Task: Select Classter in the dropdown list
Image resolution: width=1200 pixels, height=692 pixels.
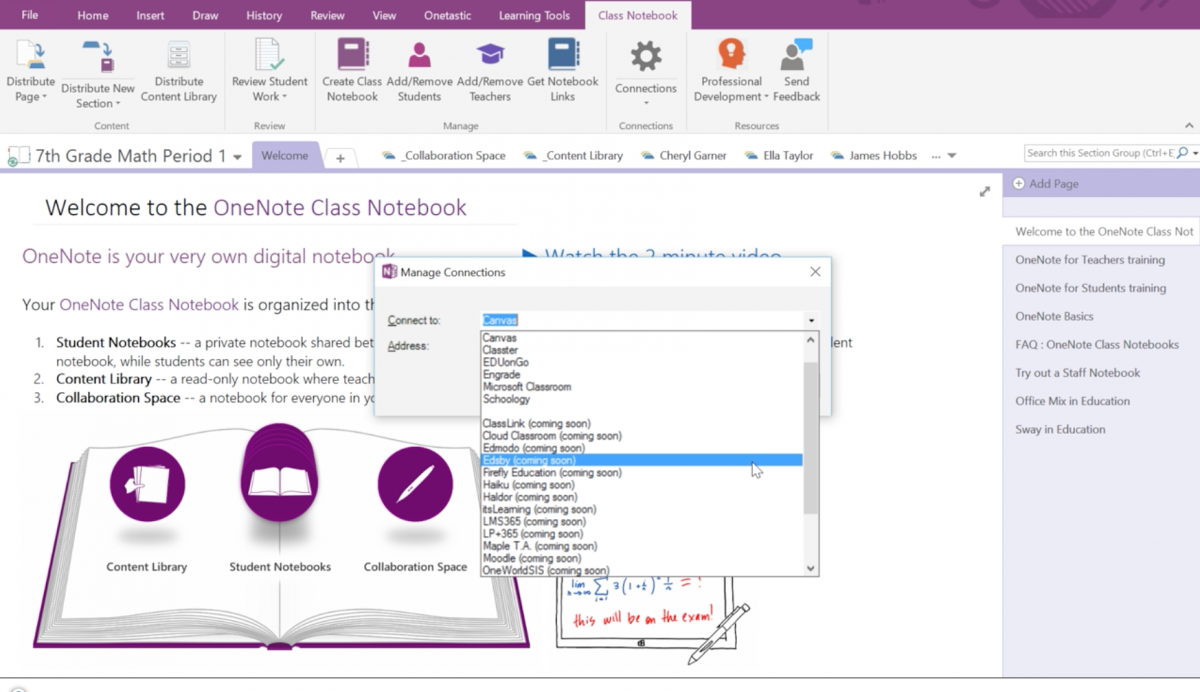Action: (642, 350)
